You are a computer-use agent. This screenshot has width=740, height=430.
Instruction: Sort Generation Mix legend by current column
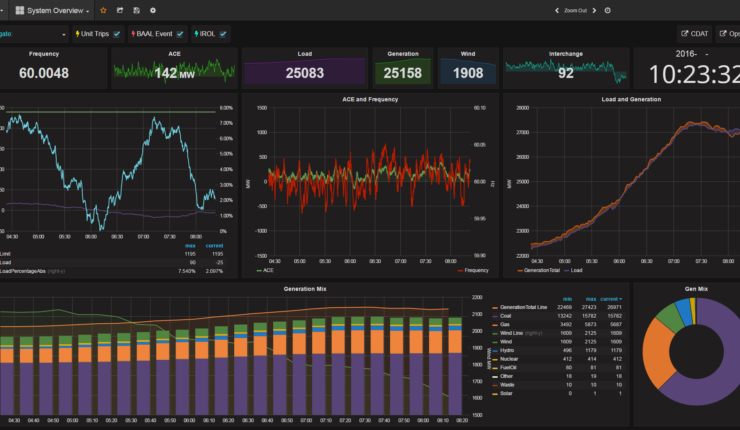click(x=611, y=299)
